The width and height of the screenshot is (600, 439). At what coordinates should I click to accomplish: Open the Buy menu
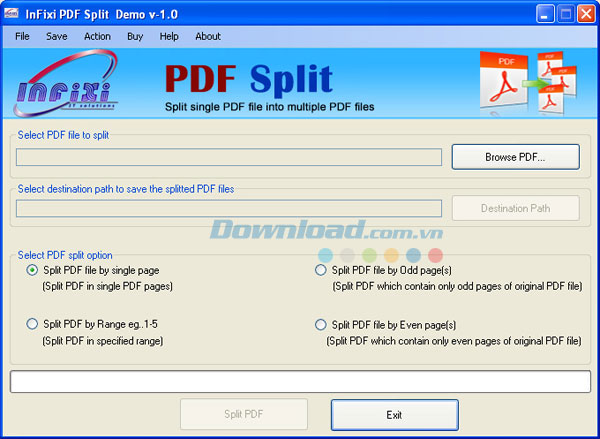pos(135,36)
